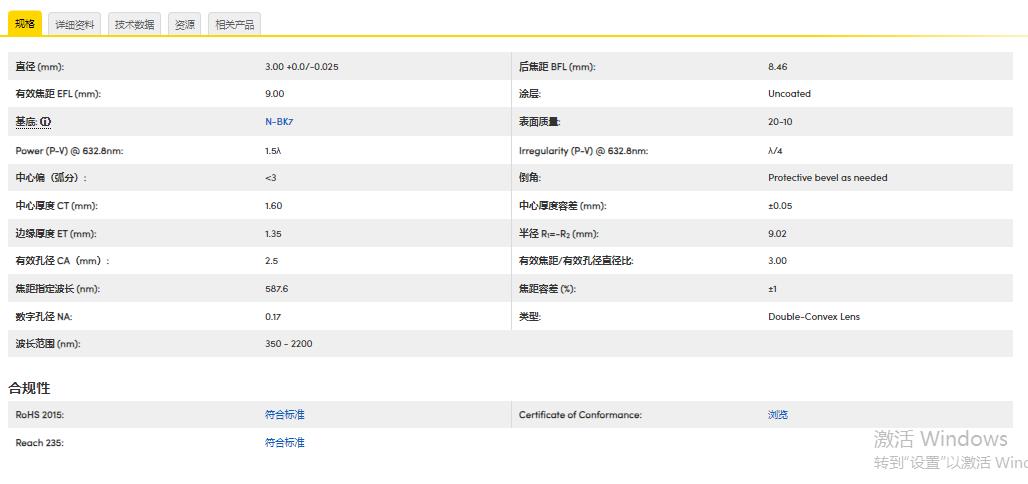Click the Protective bevel as needed text
Screen dimensions: 1028x484
click(827, 178)
